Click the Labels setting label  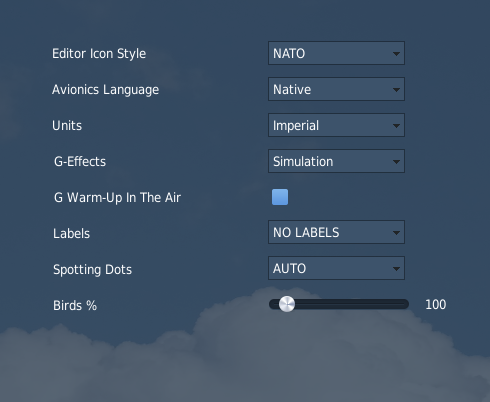pyautogui.click(x=72, y=234)
